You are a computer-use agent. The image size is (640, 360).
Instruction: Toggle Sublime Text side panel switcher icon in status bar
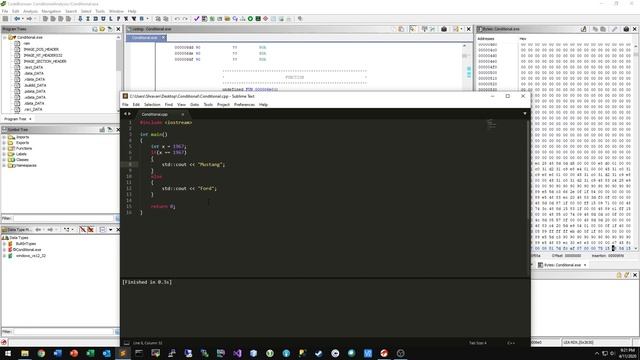tap(127, 343)
